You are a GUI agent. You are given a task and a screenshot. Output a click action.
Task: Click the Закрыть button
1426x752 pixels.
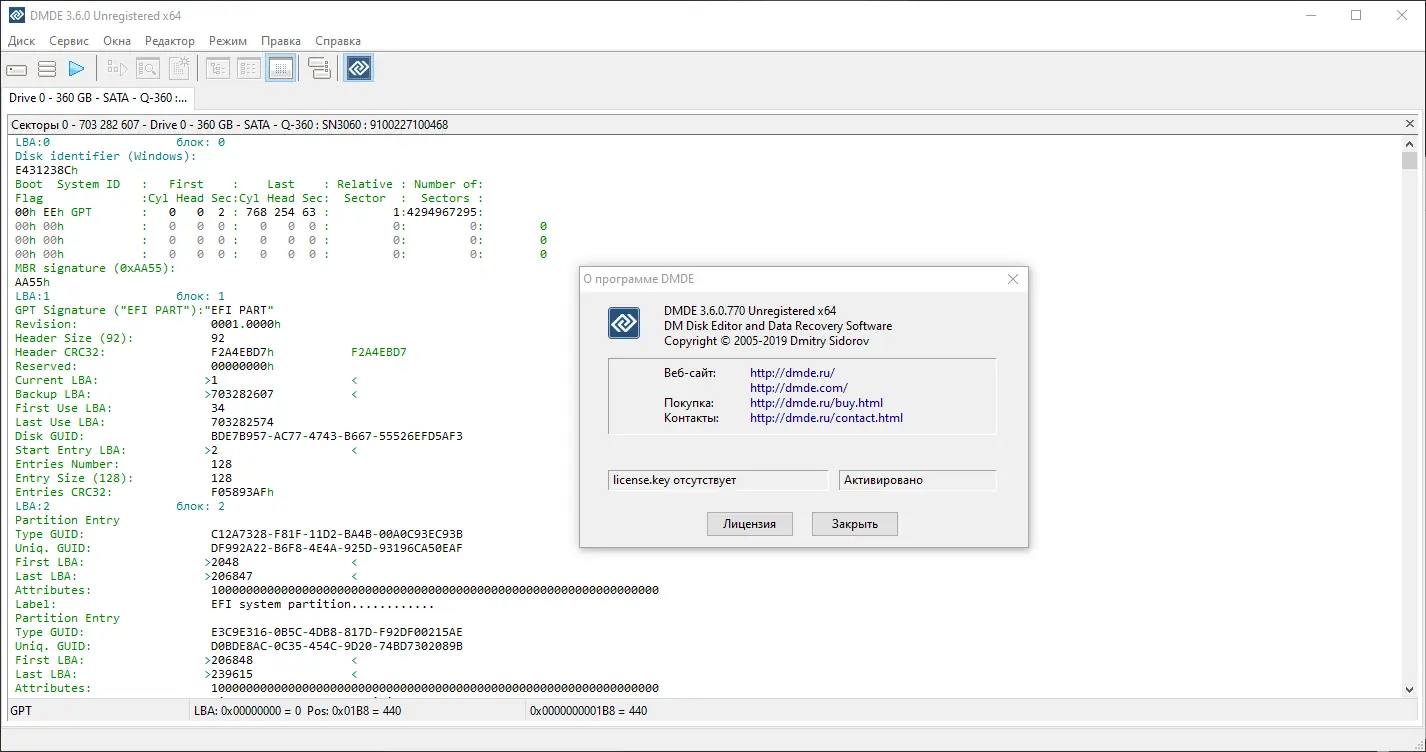click(855, 524)
